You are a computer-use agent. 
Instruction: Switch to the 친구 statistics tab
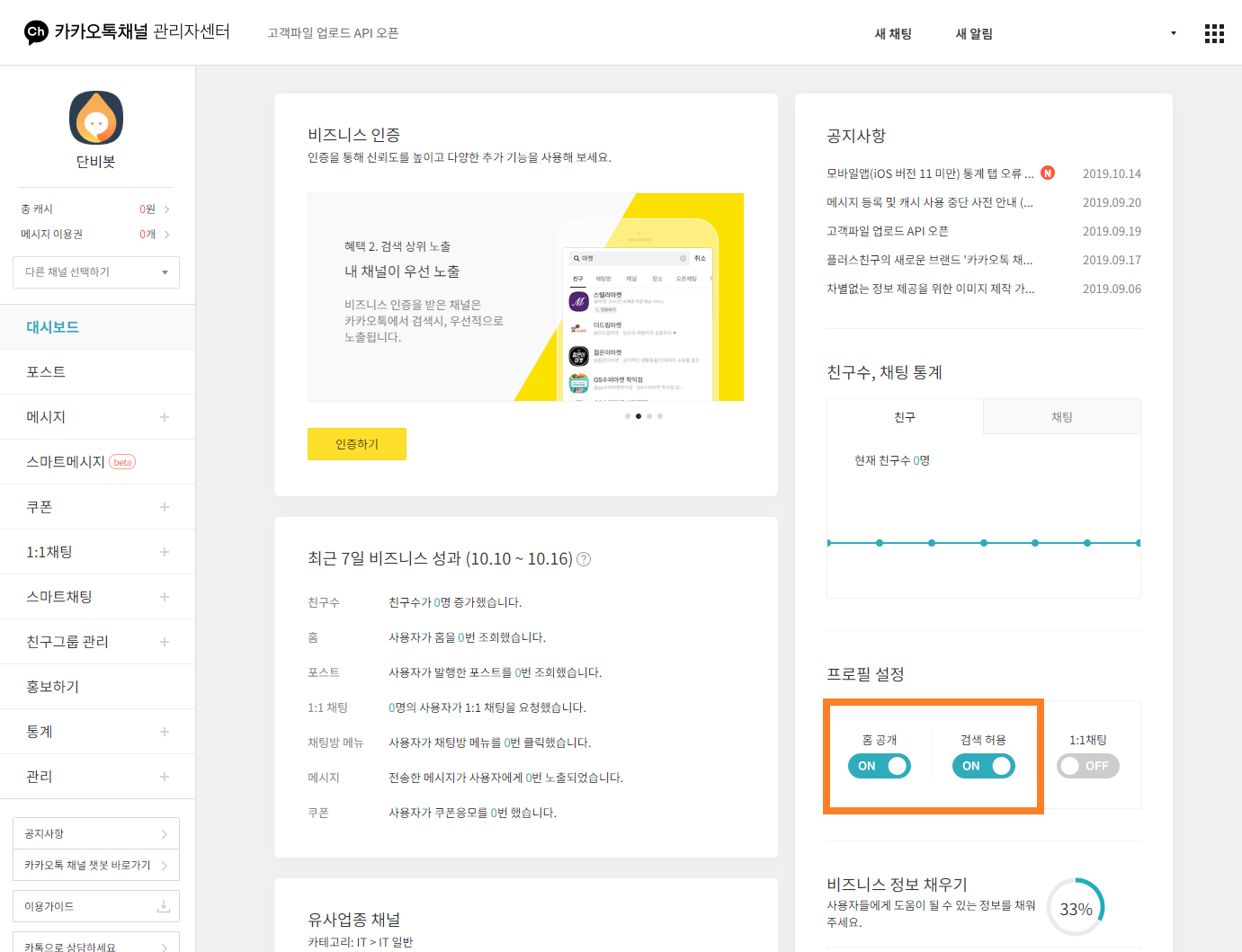905,417
